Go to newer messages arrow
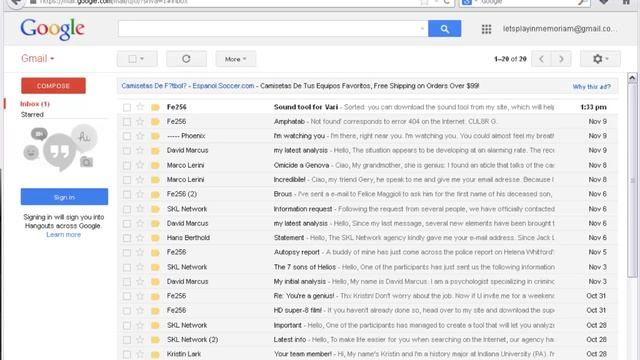 click(x=542, y=59)
